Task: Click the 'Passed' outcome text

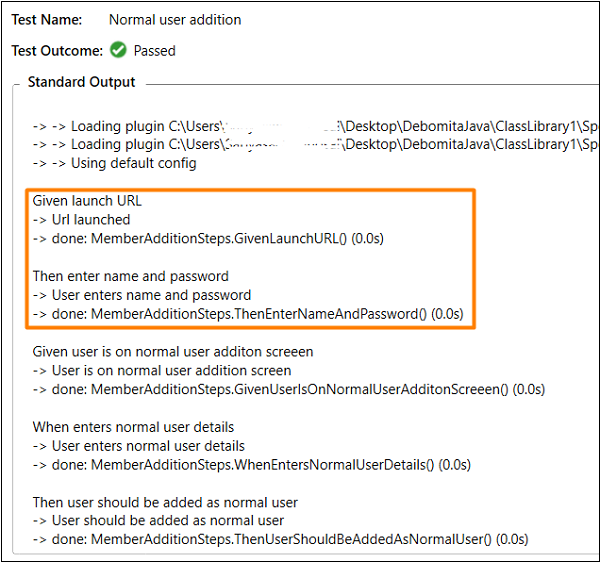Action: pyautogui.click(x=154, y=50)
